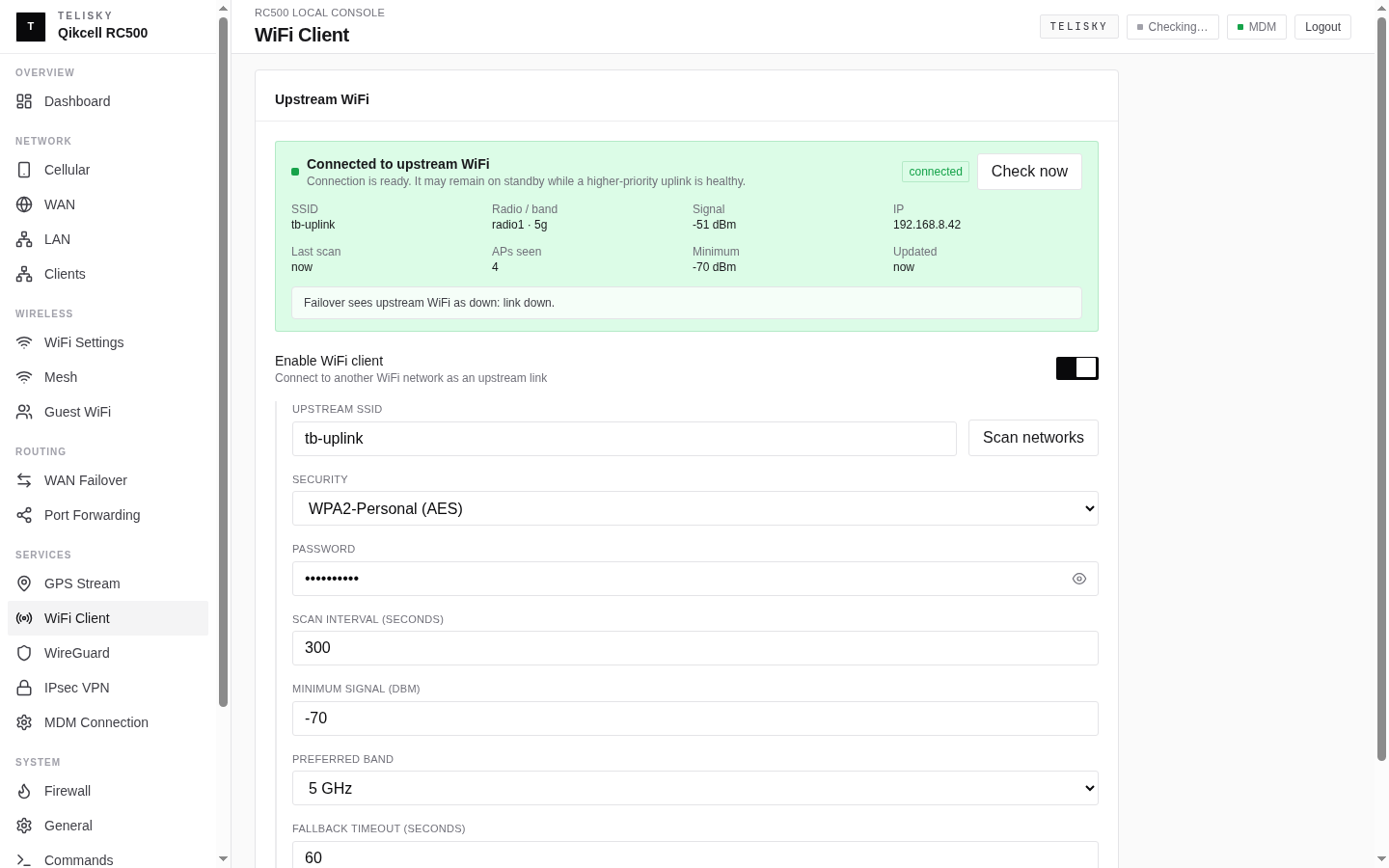1389x868 pixels.
Task: Click the General gear icon
Action: pyautogui.click(x=24, y=826)
